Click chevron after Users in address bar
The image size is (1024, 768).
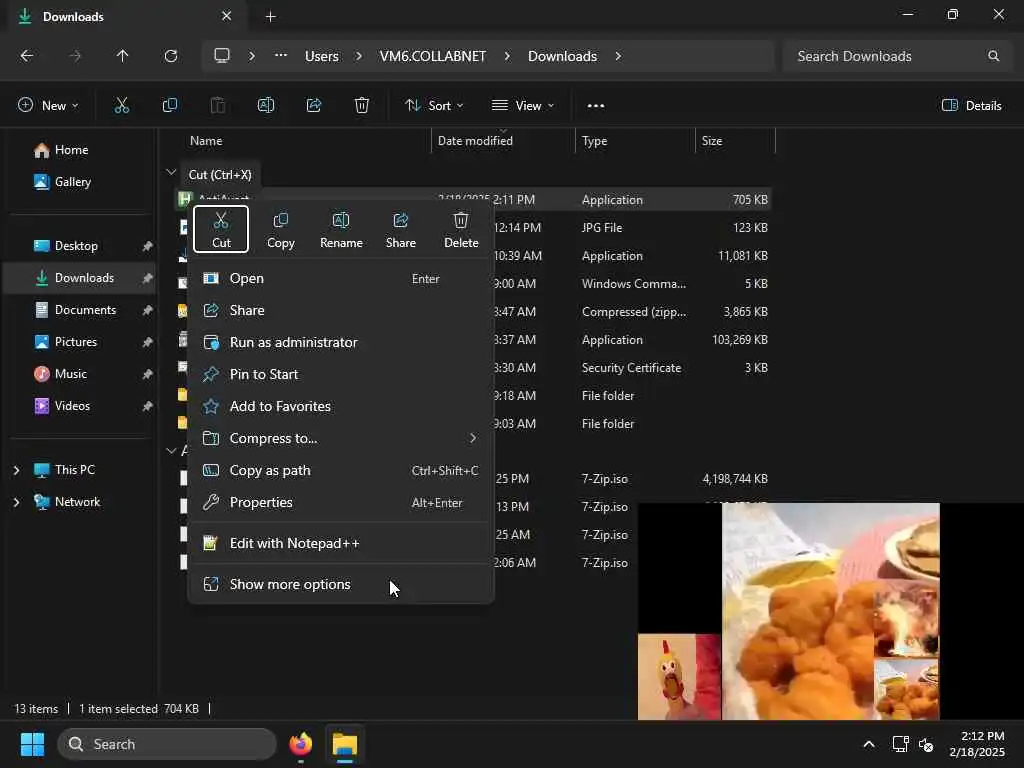pos(359,56)
